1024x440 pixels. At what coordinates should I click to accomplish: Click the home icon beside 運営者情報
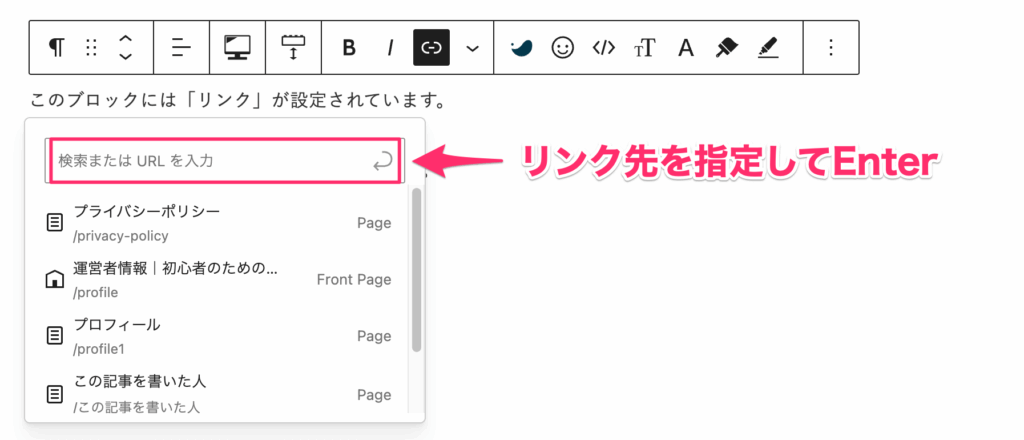pyautogui.click(x=56, y=280)
